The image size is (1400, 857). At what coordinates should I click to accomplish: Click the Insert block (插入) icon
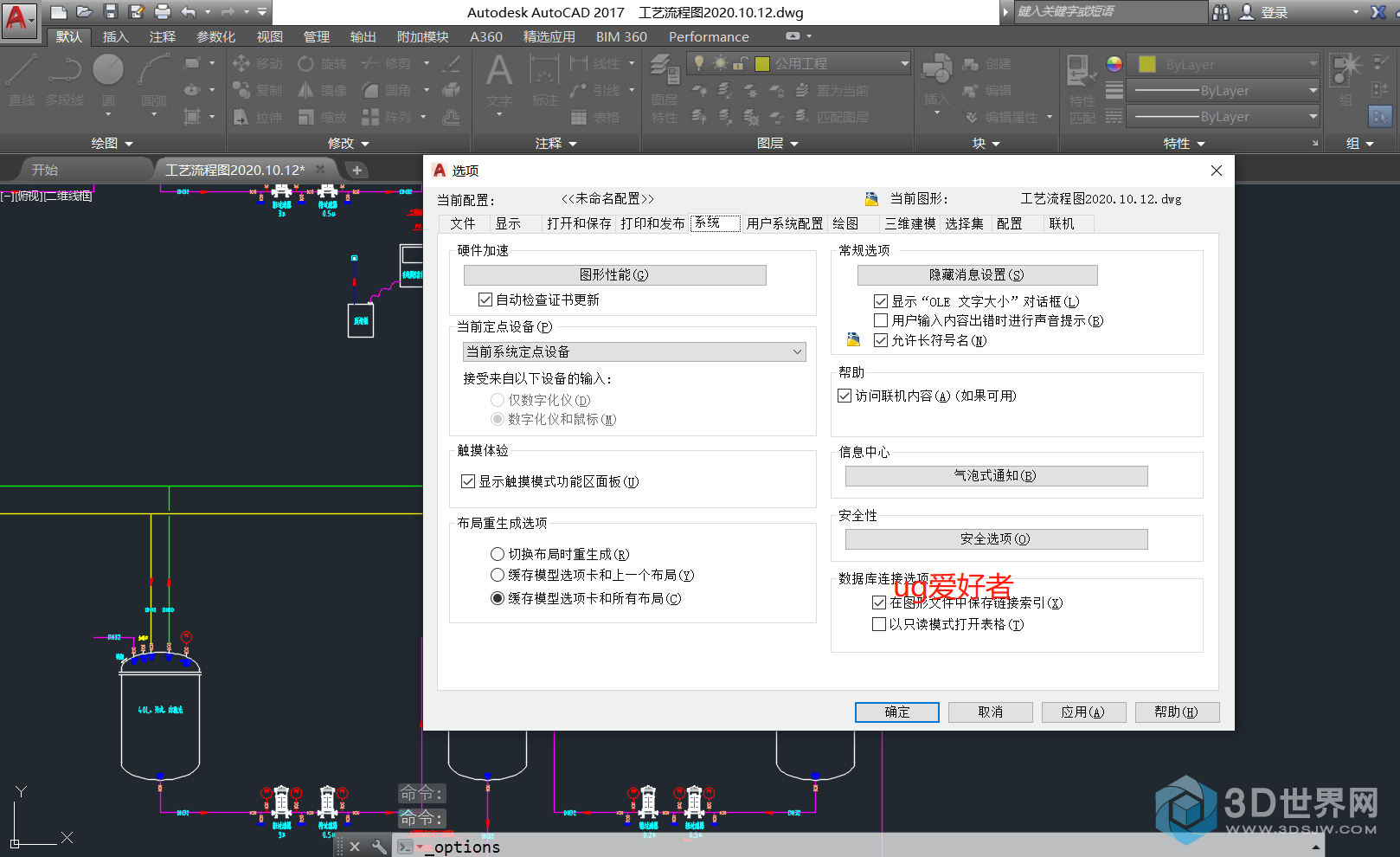coord(936,82)
